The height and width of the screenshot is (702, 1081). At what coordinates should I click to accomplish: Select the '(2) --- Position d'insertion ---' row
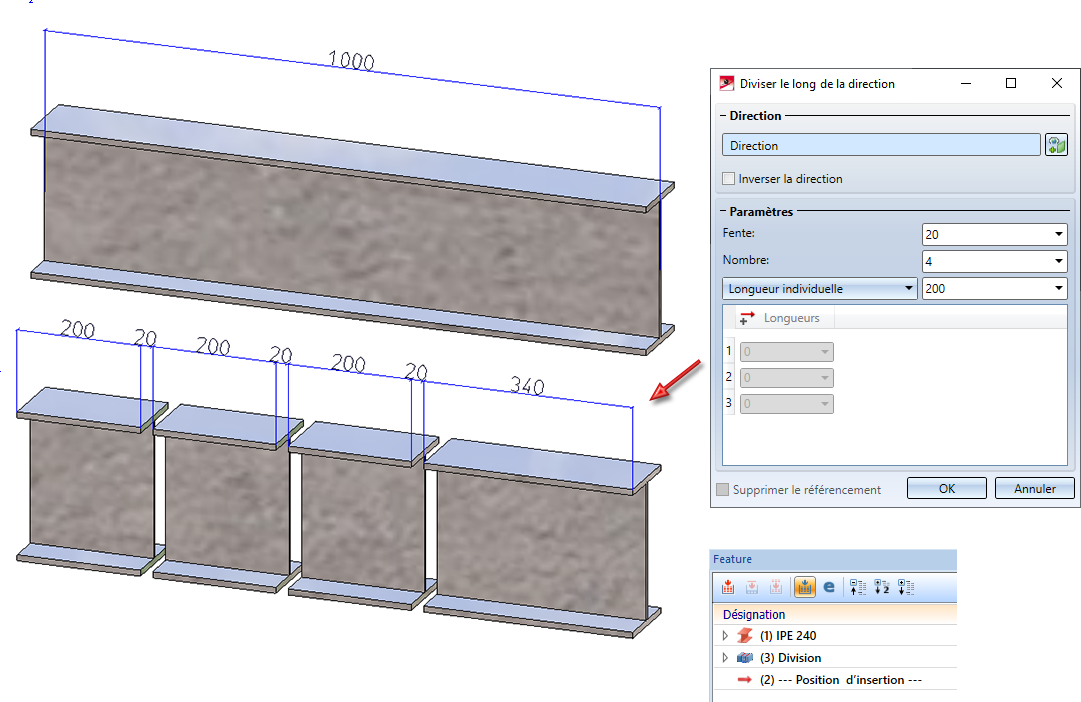pyautogui.click(x=834, y=679)
